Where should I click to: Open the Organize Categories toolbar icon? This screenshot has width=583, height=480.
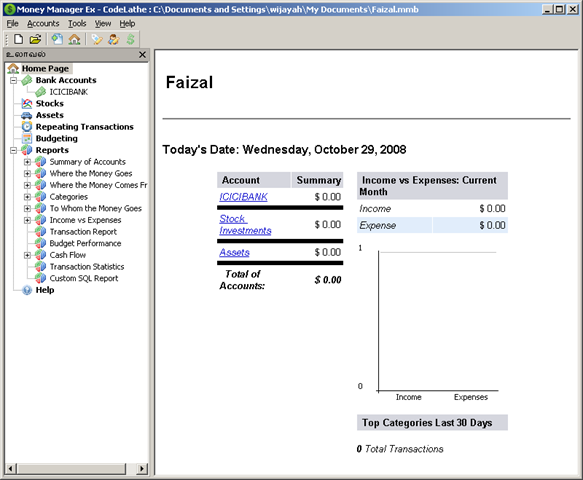(97, 39)
